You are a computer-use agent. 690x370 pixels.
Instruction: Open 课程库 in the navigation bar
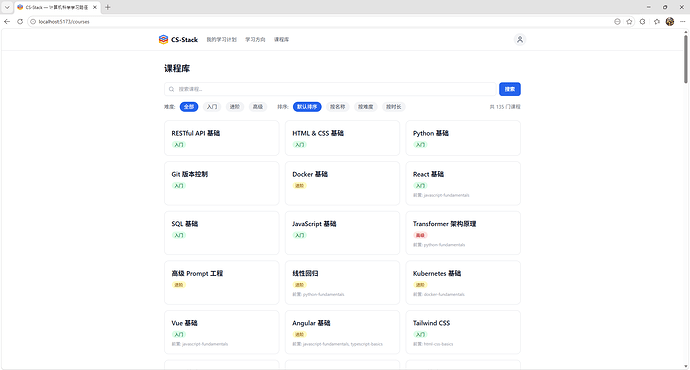[282, 40]
